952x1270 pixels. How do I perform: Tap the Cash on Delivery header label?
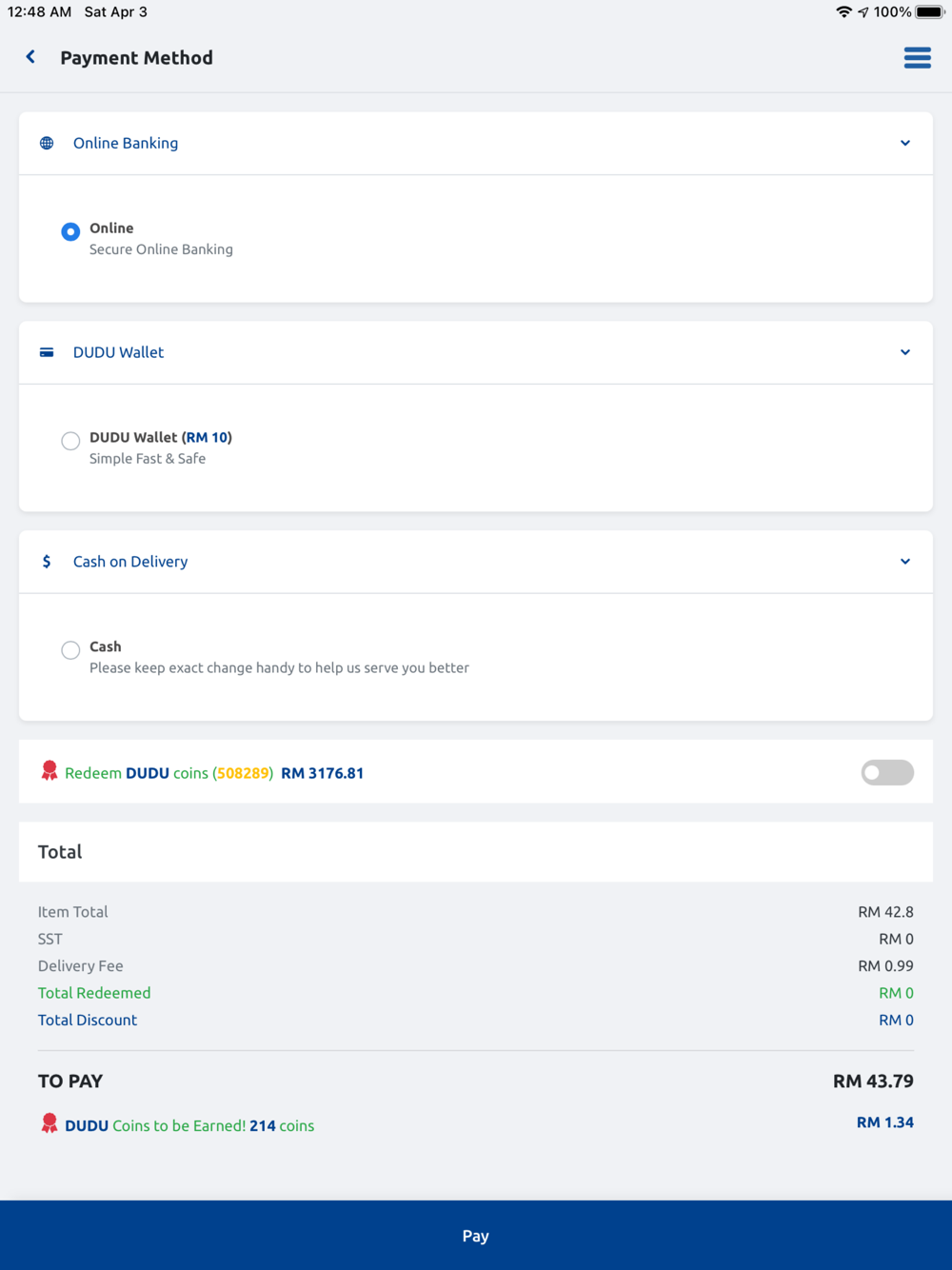(x=130, y=562)
